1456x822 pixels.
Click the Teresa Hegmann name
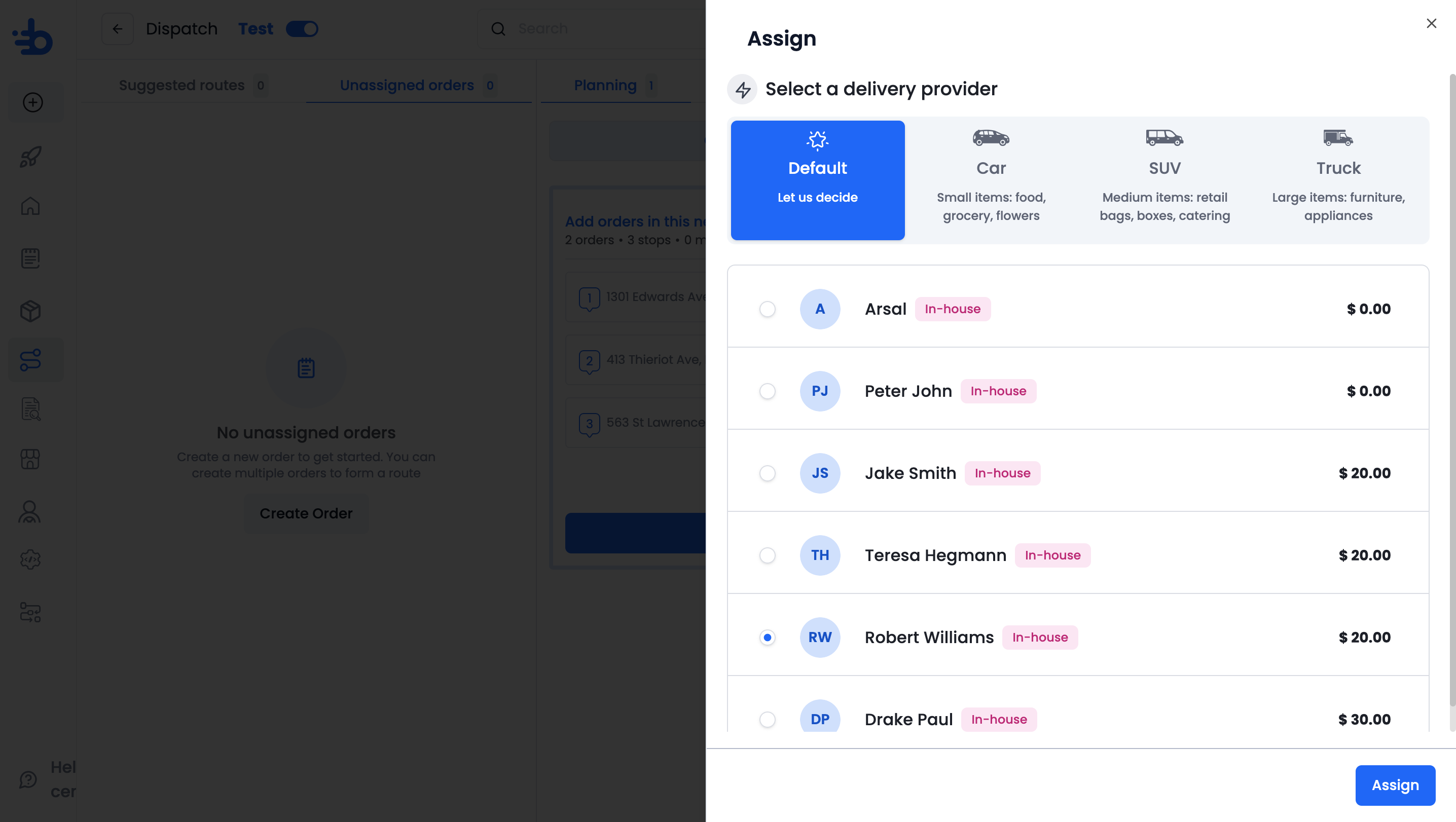935,555
